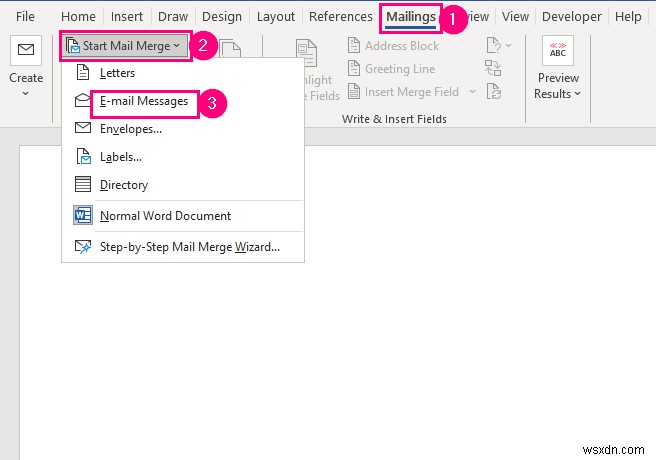Select E-mail Messages menu entry
Screen dimensions: 656x460
tap(183, 101)
